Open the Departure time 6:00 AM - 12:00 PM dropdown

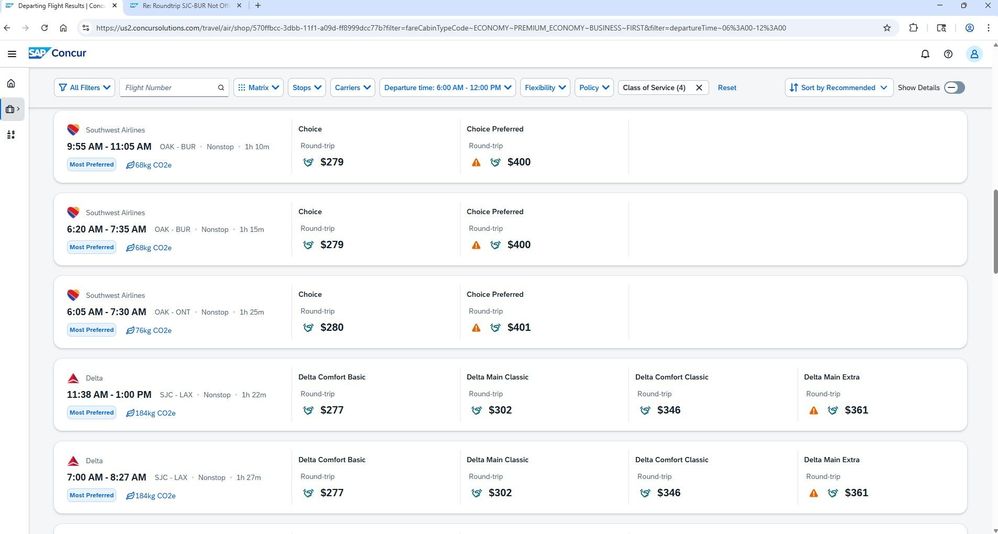[x=447, y=88]
